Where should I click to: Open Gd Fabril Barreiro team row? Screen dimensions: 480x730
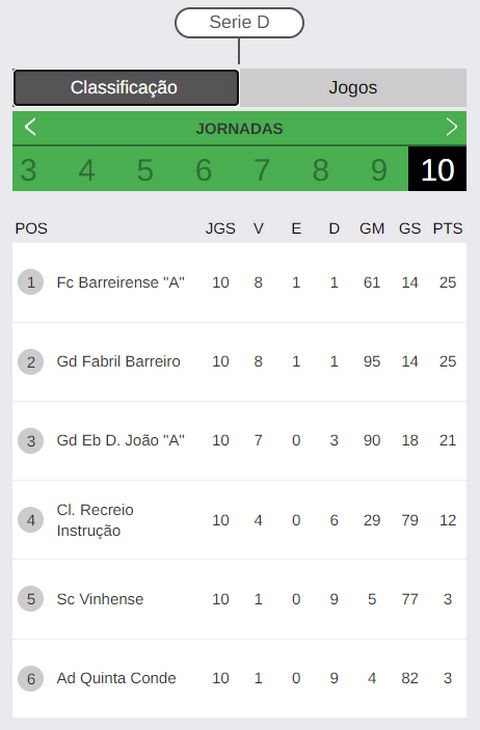click(239, 362)
